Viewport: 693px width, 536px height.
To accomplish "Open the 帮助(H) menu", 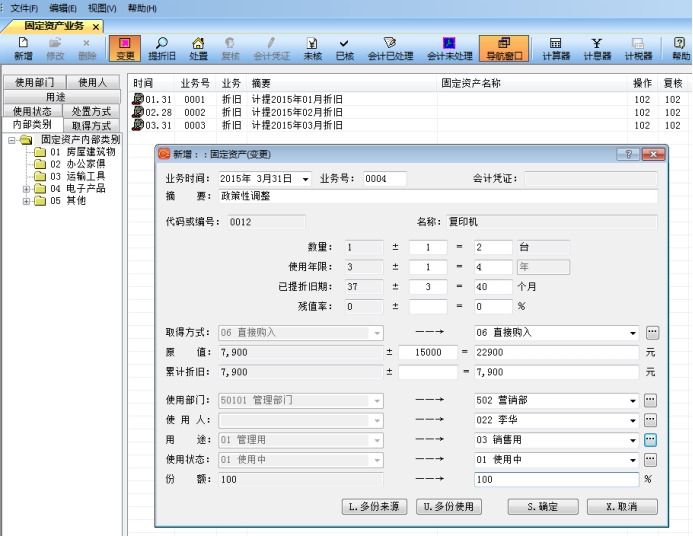I will 142,8.
